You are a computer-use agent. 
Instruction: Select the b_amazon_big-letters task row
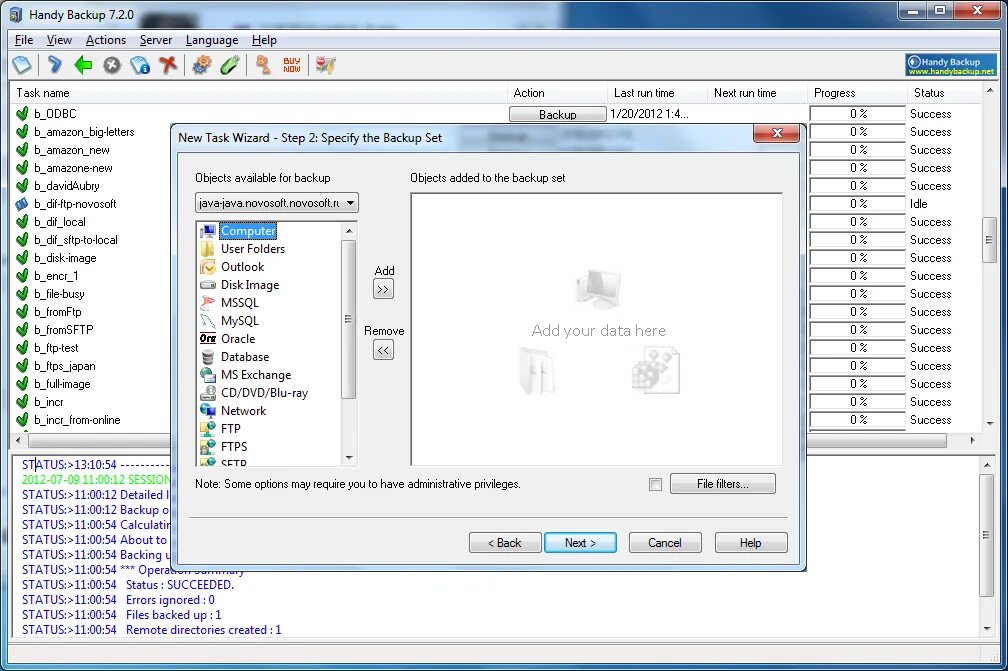(x=84, y=132)
